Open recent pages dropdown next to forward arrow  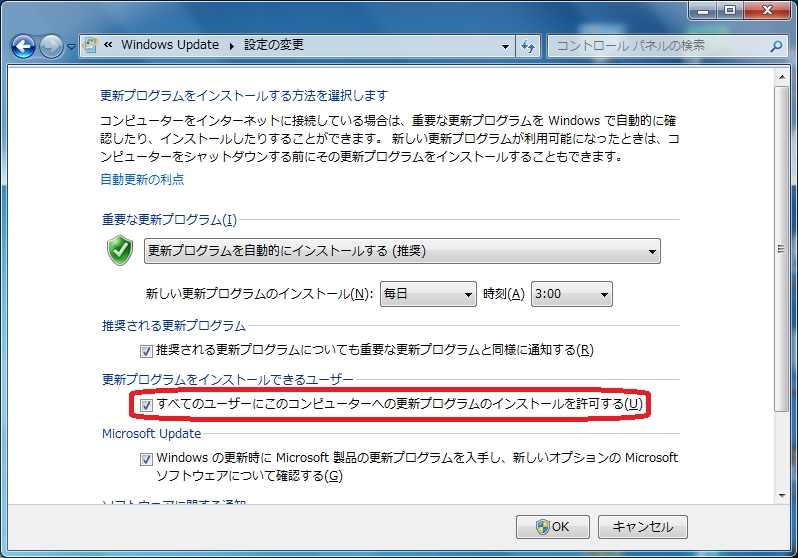point(71,47)
